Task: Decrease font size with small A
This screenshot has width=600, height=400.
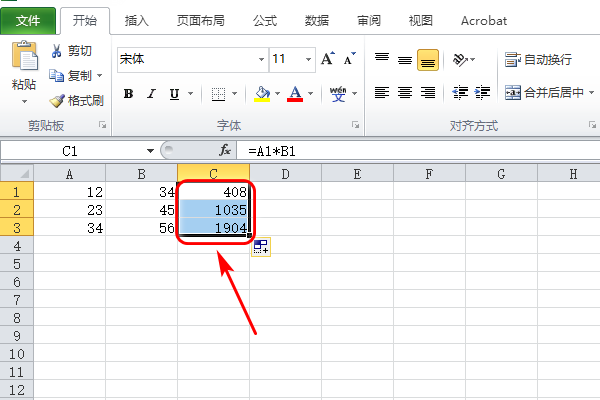Action: (x=349, y=59)
